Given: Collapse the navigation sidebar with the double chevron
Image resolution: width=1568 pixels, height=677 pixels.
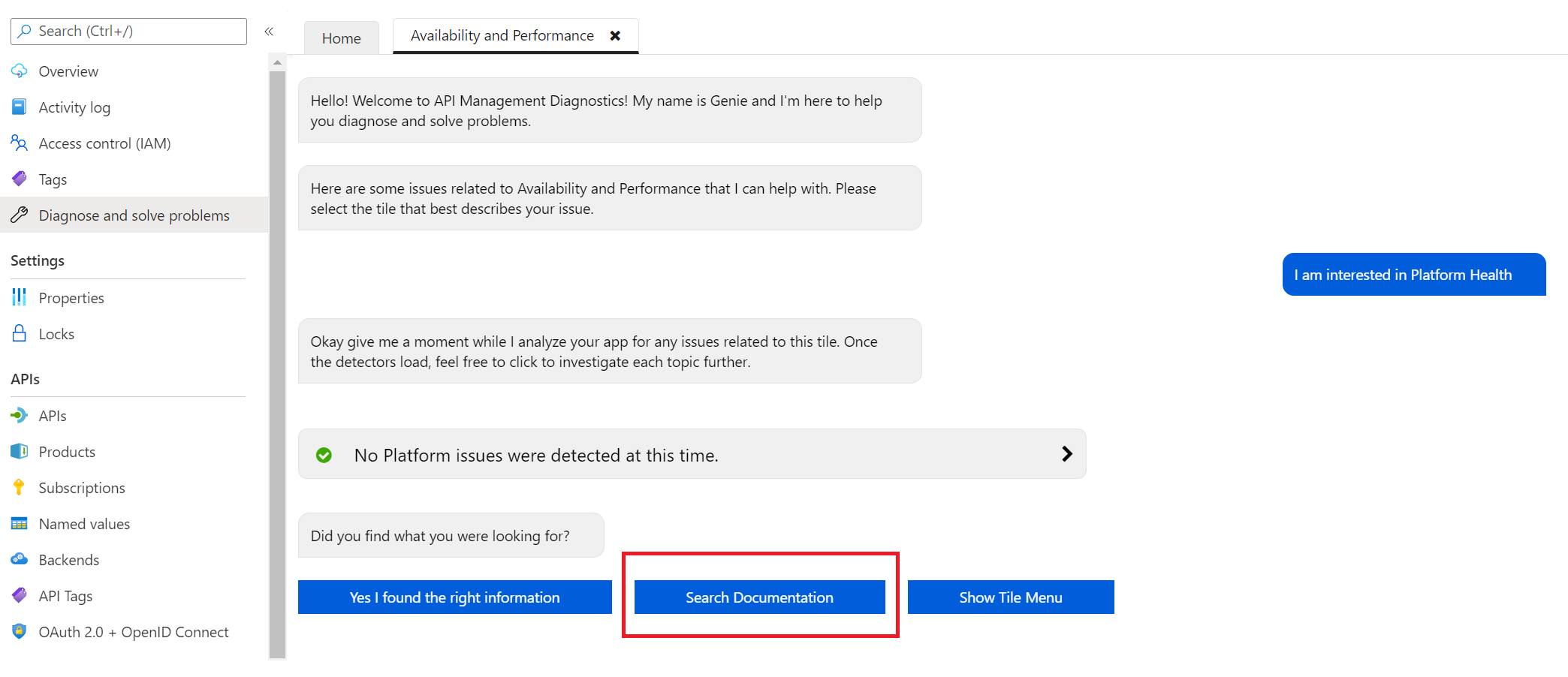Looking at the screenshot, I should tap(269, 32).
